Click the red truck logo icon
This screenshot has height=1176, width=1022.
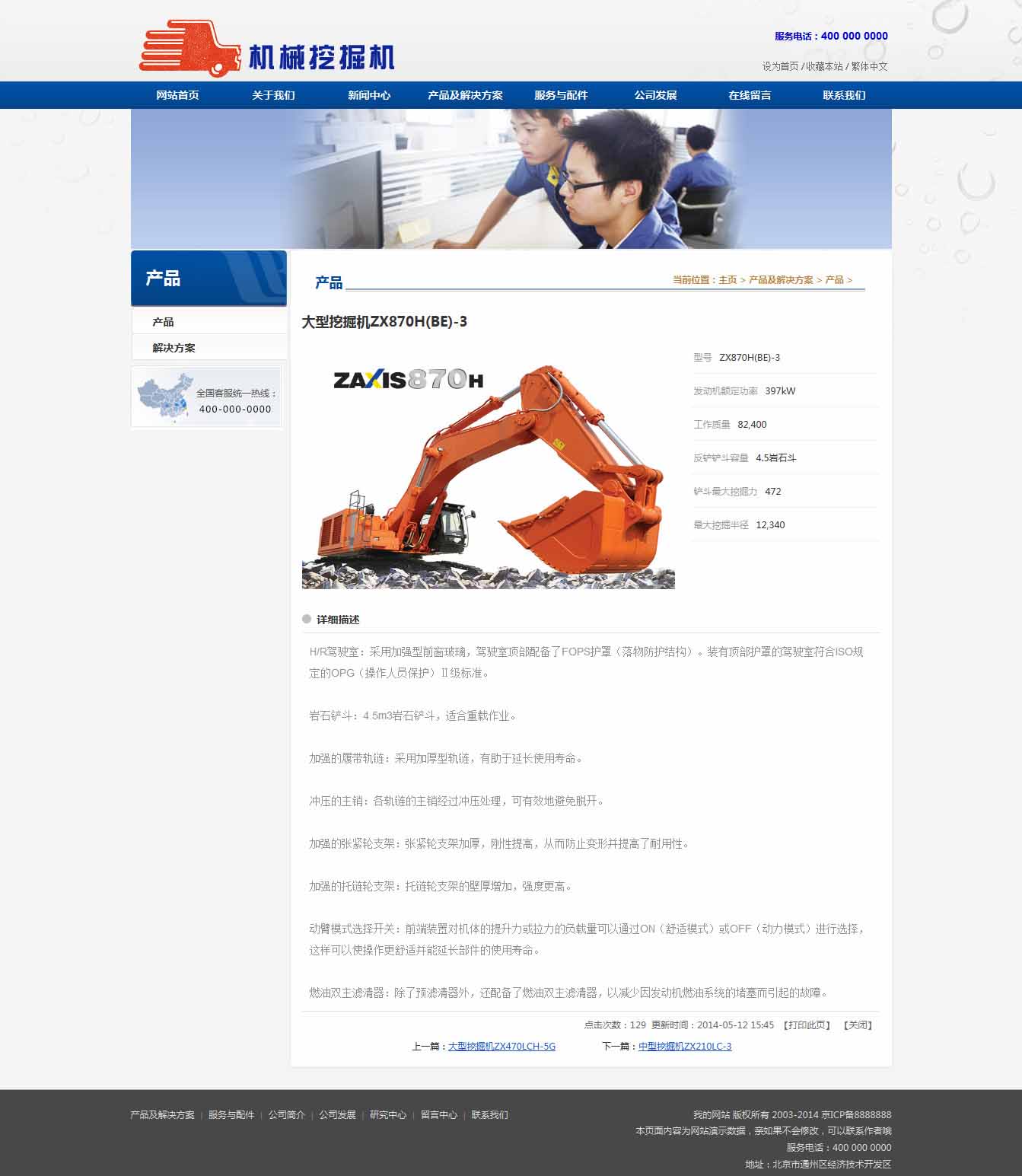[186, 49]
